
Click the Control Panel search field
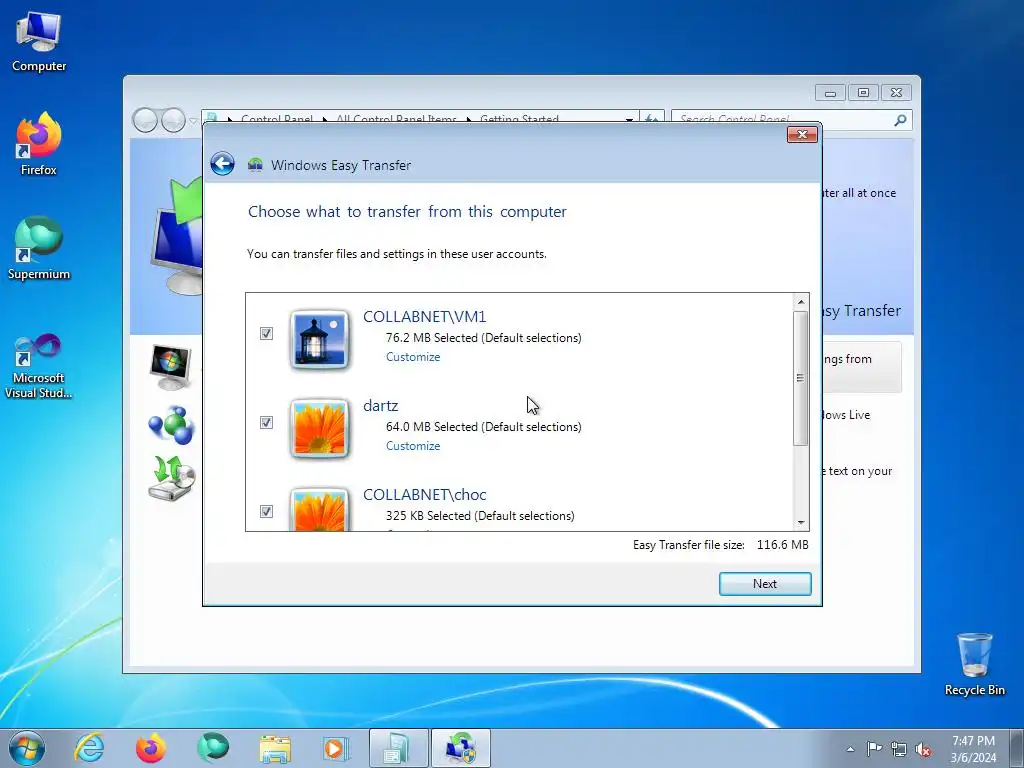coord(780,120)
